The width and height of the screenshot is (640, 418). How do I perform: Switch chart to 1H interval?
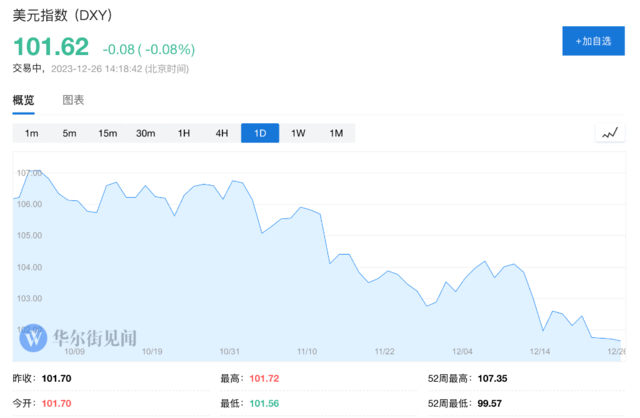184,134
